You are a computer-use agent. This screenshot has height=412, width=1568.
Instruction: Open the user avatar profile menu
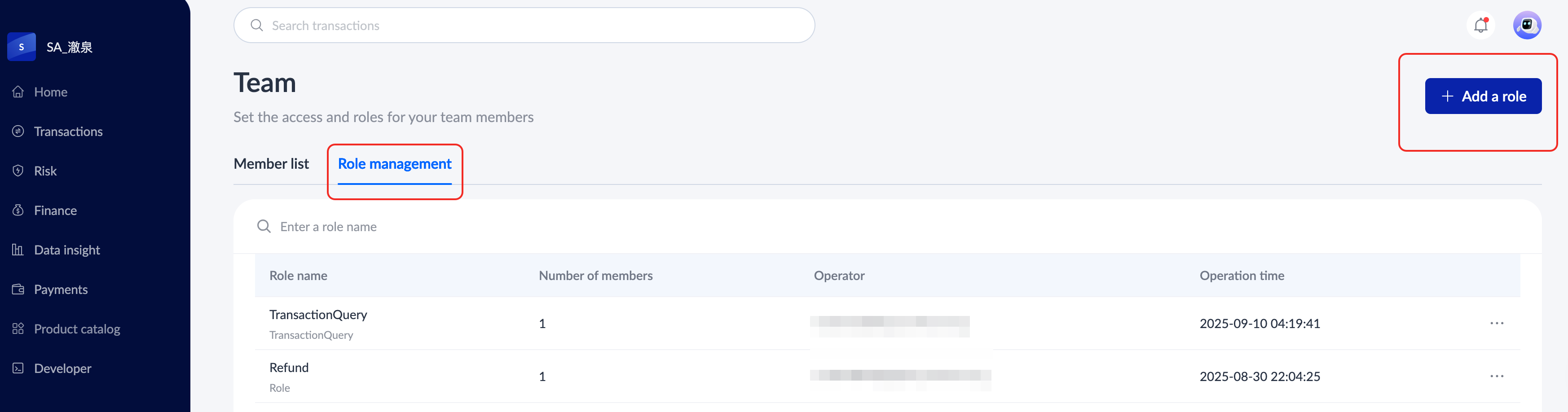coord(1527,26)
